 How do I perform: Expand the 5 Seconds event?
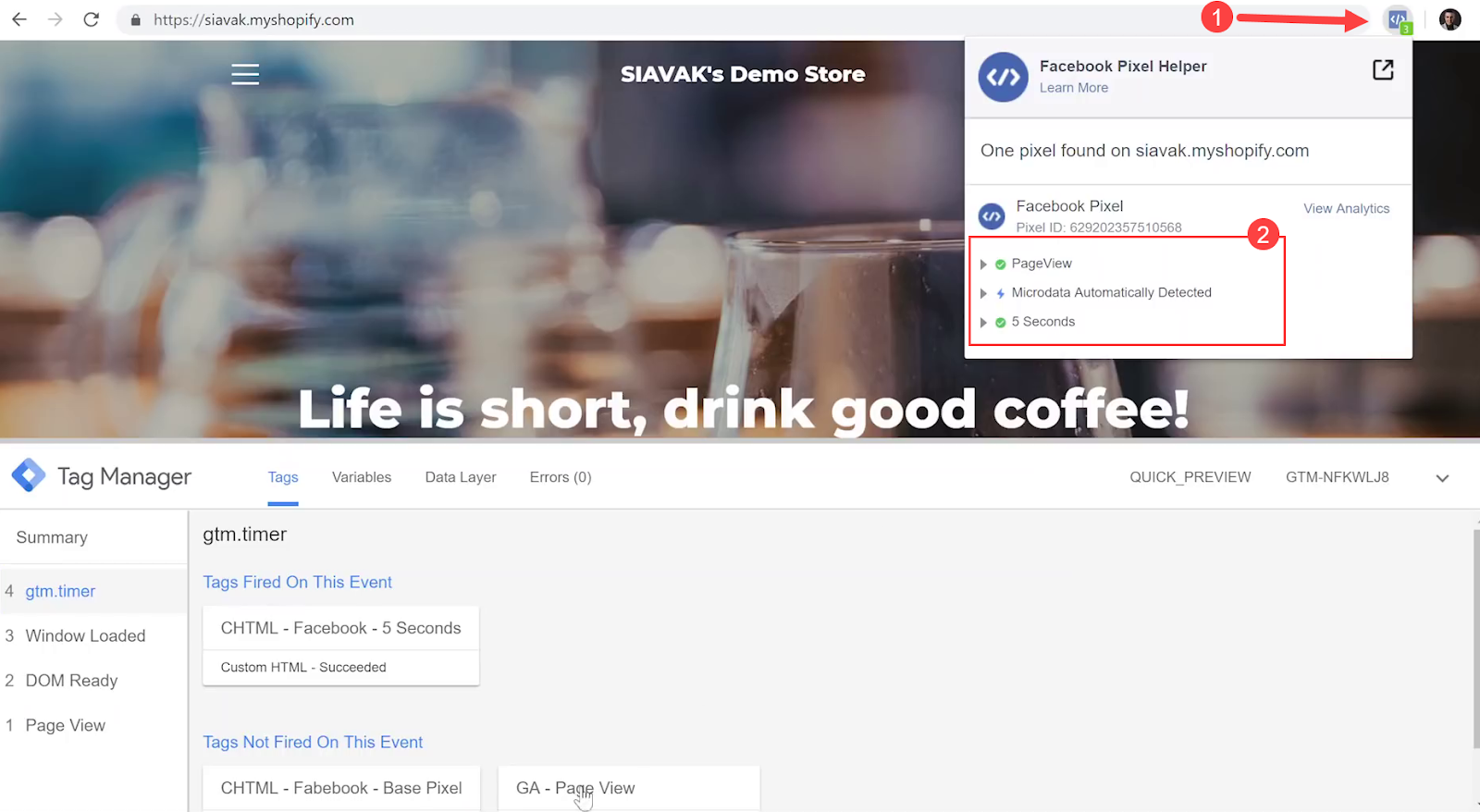click(983, 323)
